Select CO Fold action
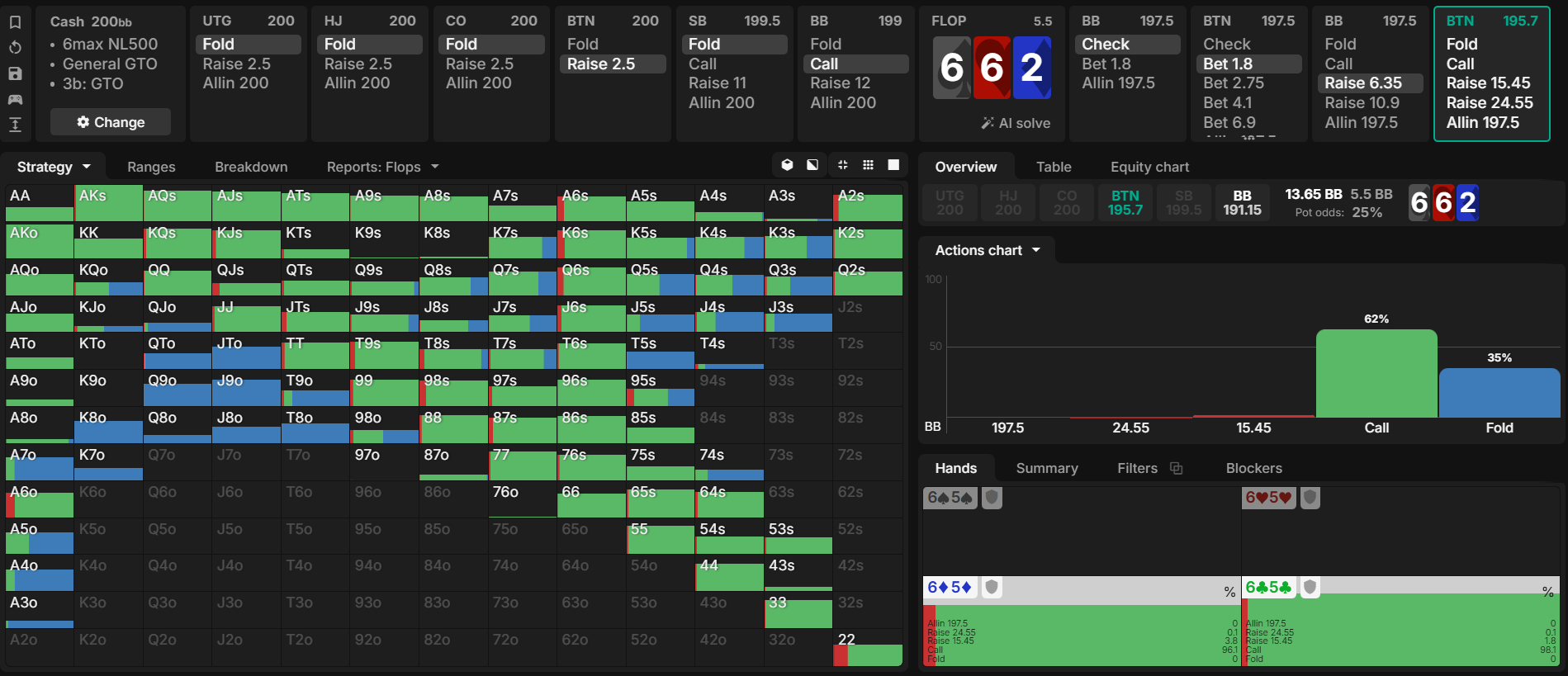This screenshot has width=1568, height=676. point(490,44)
